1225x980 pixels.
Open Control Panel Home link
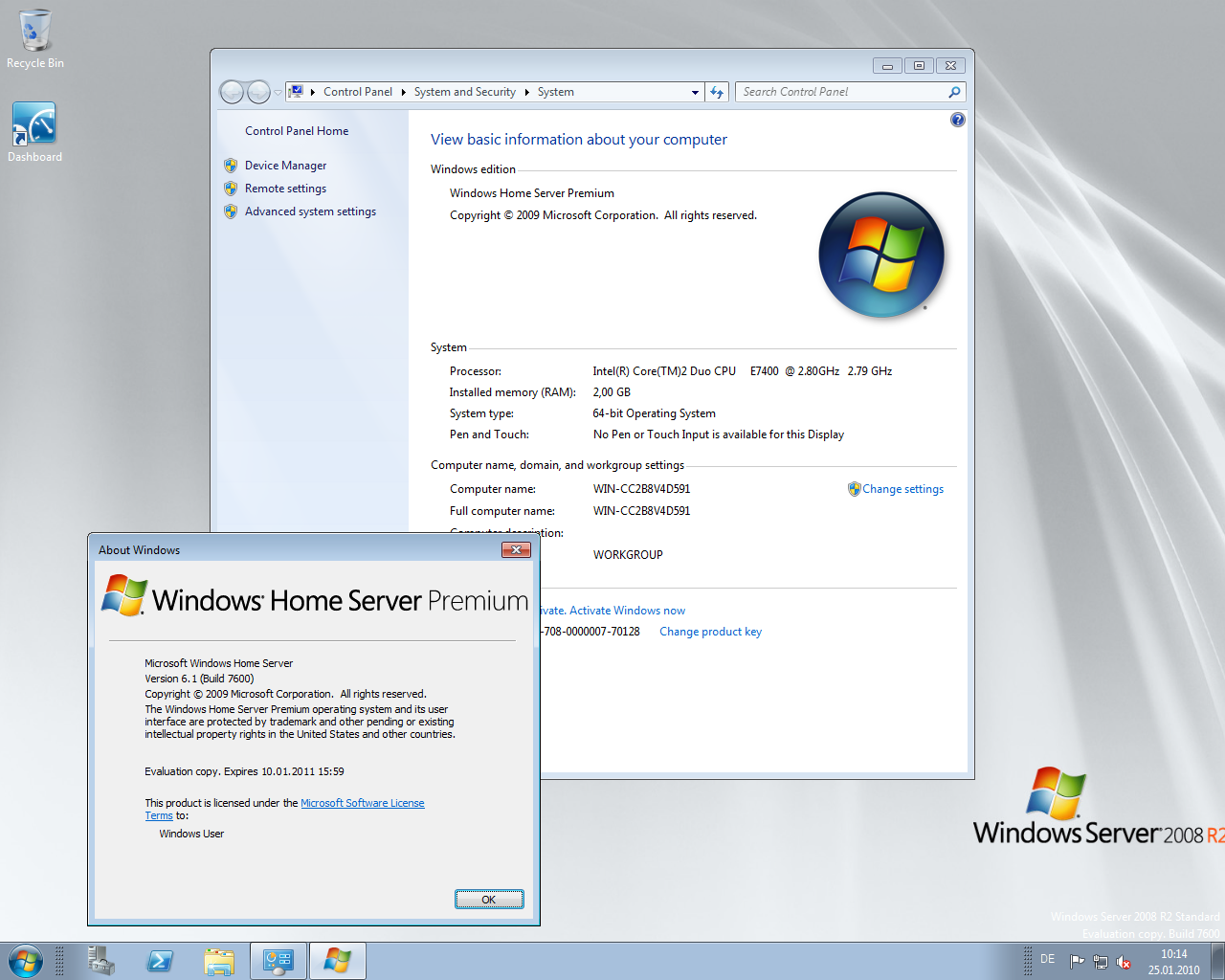(297, 131)
